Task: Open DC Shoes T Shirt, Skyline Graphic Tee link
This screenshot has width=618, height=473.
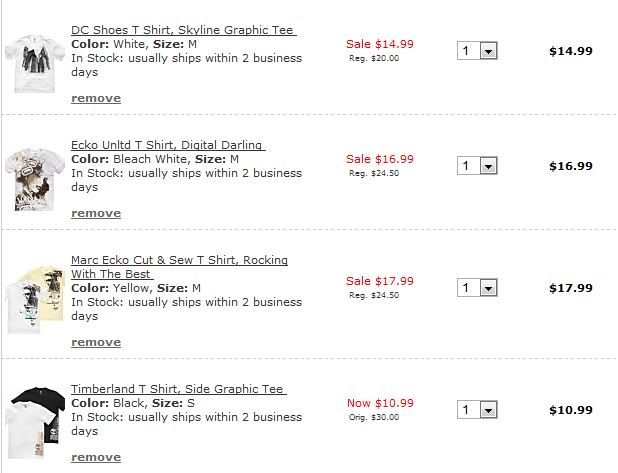Action: click(184, 30)
